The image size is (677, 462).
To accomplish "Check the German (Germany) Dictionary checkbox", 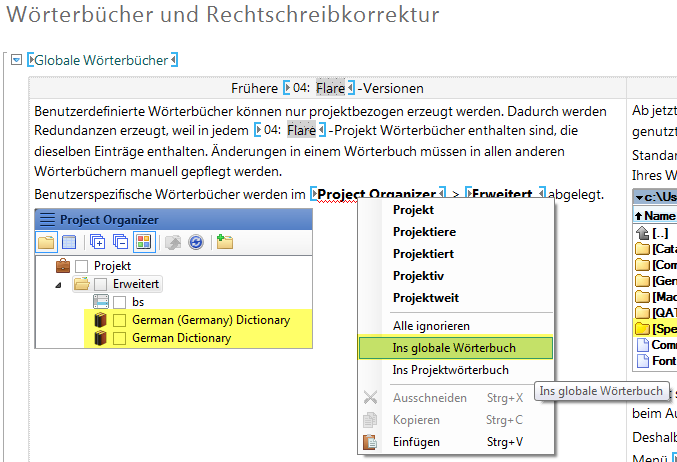I will click(x=120, y=320).
